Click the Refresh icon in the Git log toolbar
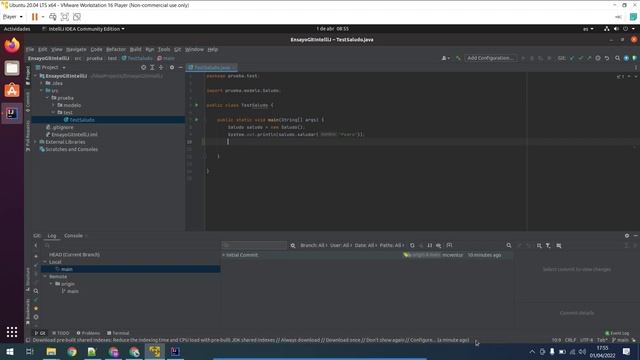 tap(412, 245)
